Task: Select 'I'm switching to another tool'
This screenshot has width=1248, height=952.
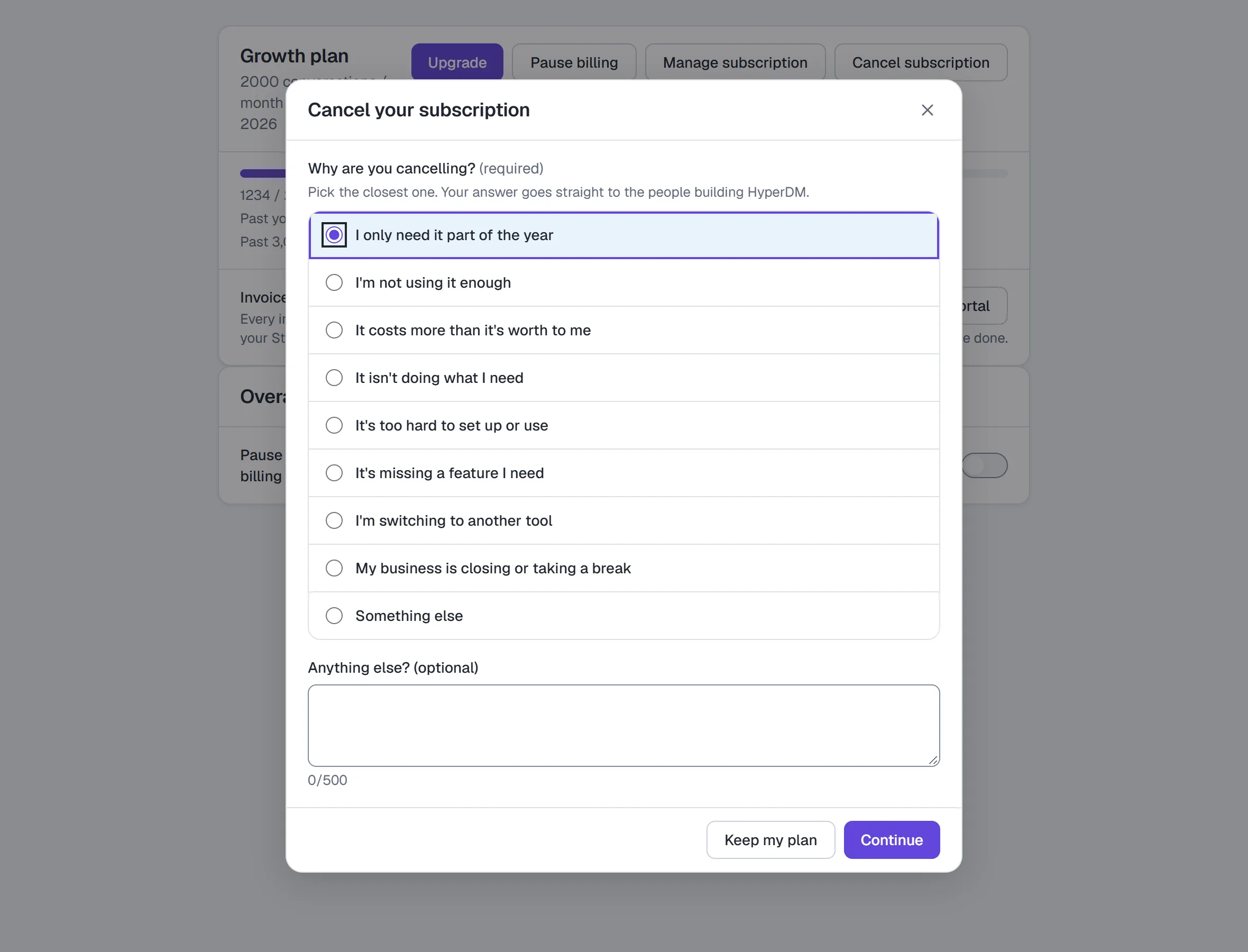Action: tap(623, 521)
